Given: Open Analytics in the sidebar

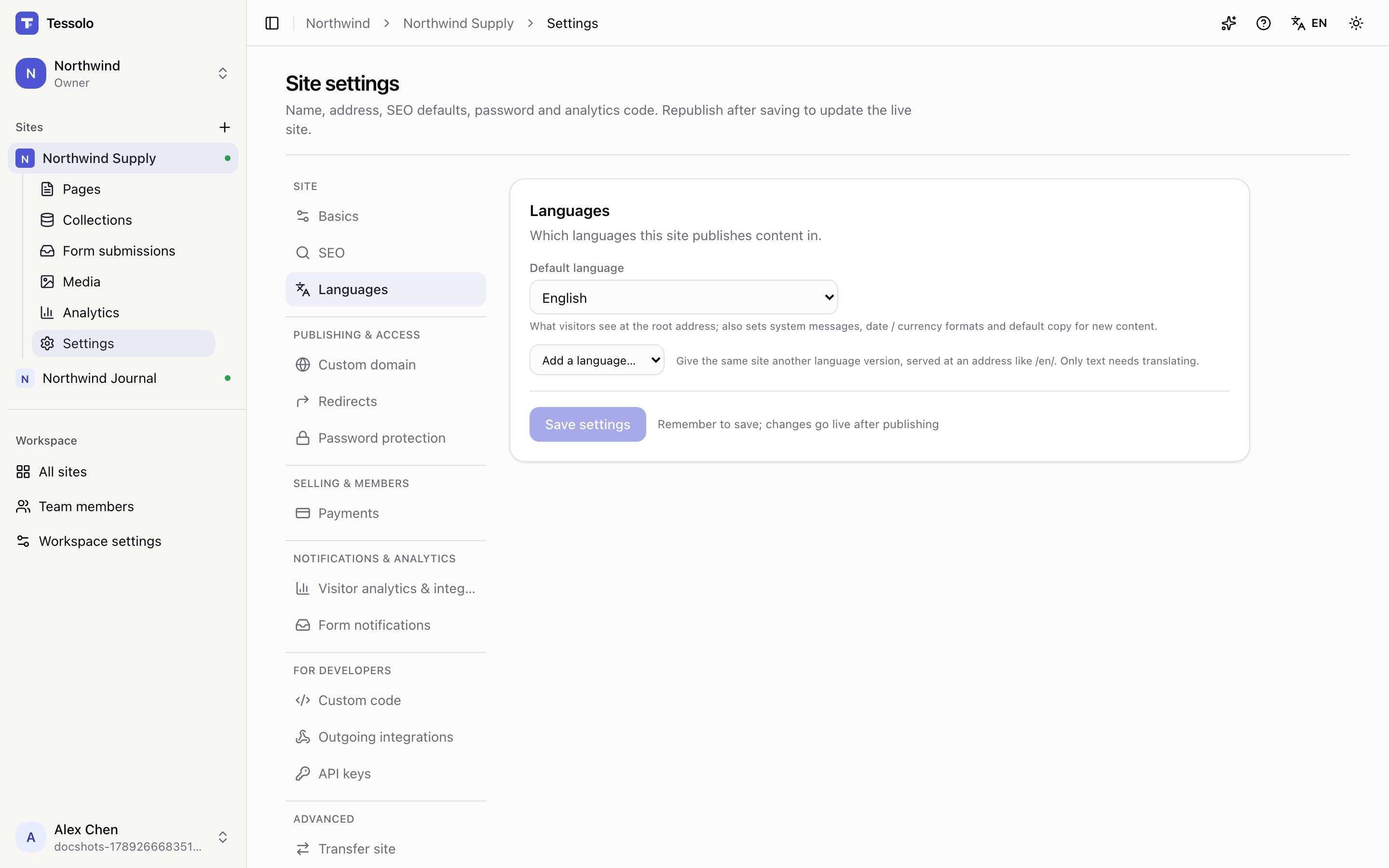Looking at the screenshot, I should coord(123,312).
